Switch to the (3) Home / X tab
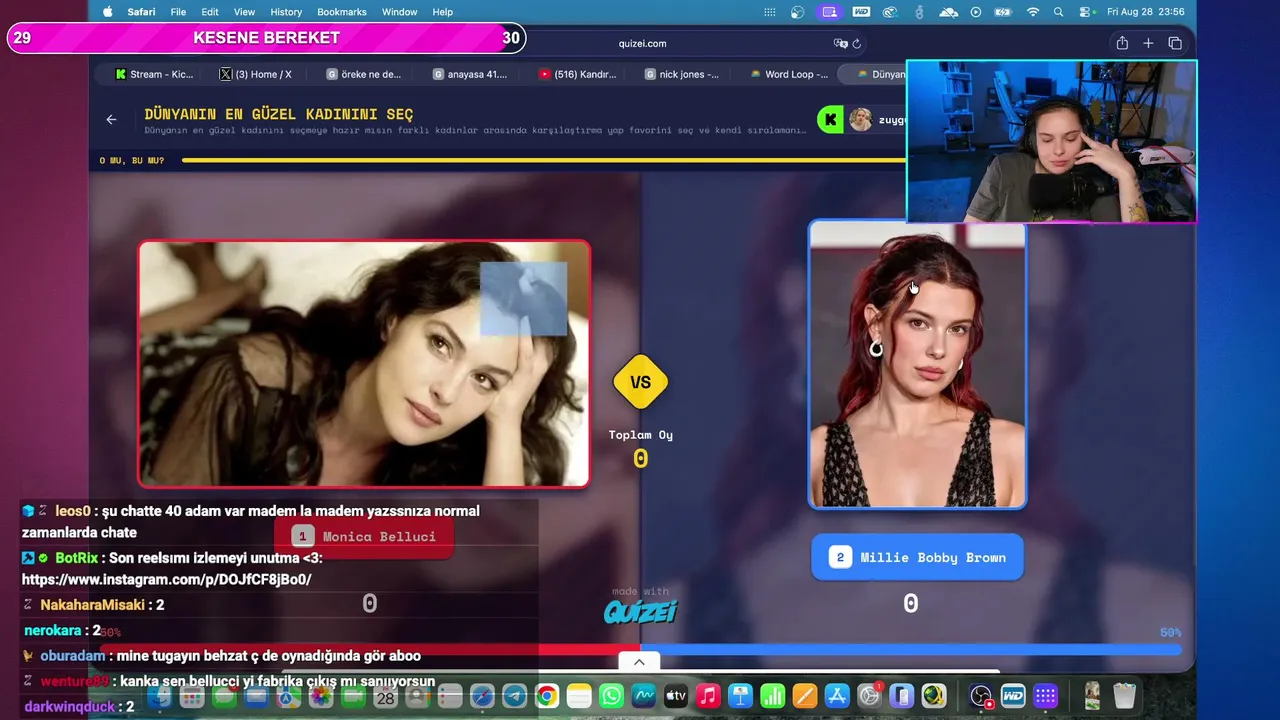Screen dimensions: 1280x720 coord(257,74)
